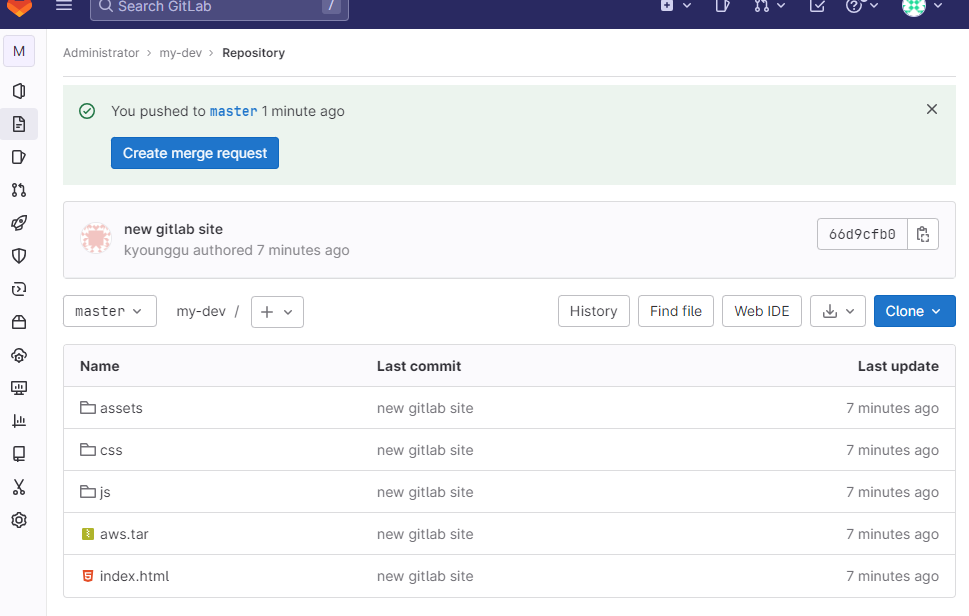Open Repository sidebar icon
This screenshot has height=616, width=969.
[19, 124]
